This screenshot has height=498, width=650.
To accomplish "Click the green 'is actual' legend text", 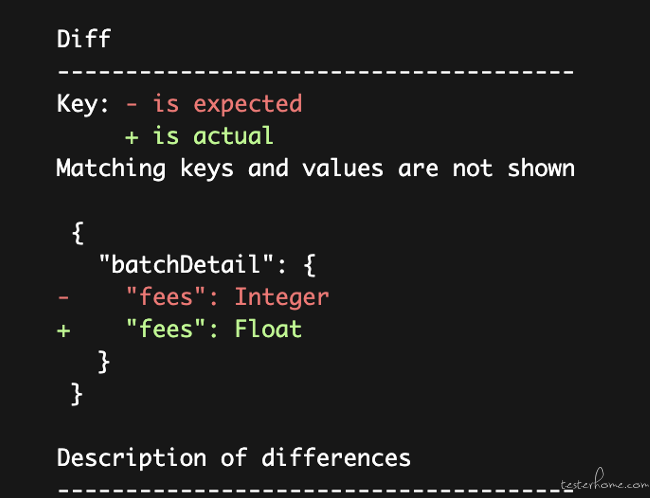I will click(x=213, y=136).
